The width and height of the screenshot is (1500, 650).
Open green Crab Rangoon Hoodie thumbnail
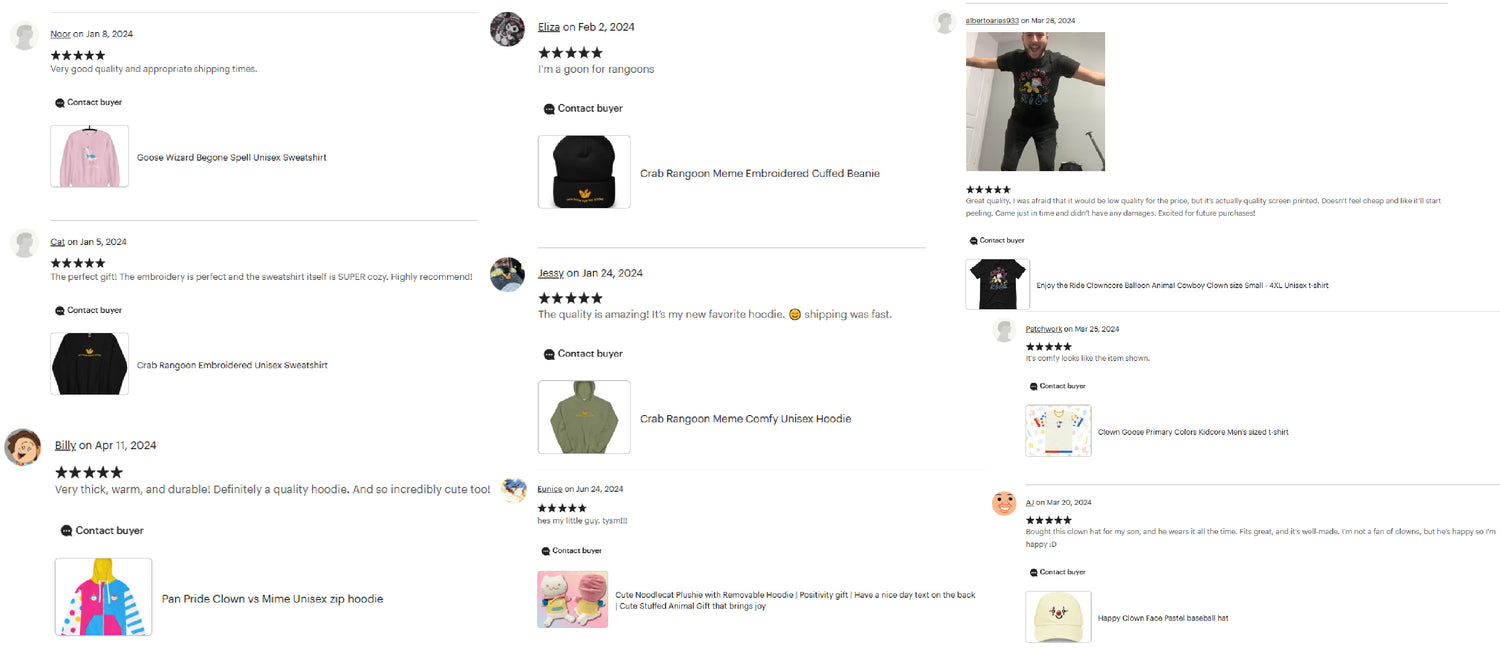584,417
